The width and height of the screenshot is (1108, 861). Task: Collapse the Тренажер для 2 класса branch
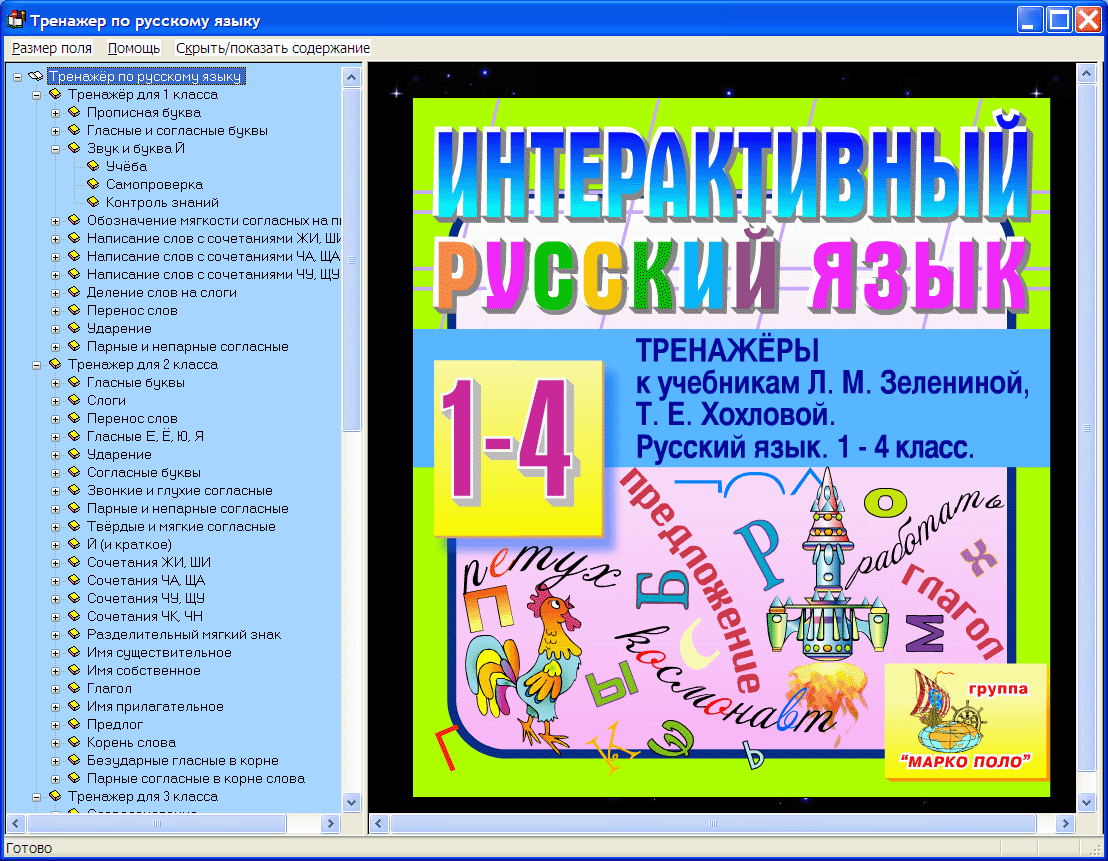pyautogui.click(x=37, y=365)
